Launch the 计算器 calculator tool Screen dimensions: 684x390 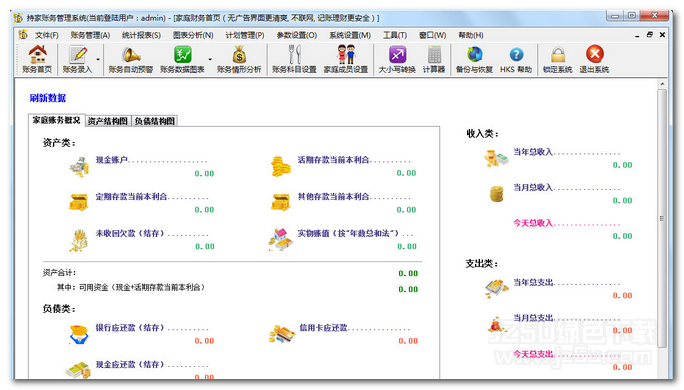pyautogui.click(x=434, y=59)
